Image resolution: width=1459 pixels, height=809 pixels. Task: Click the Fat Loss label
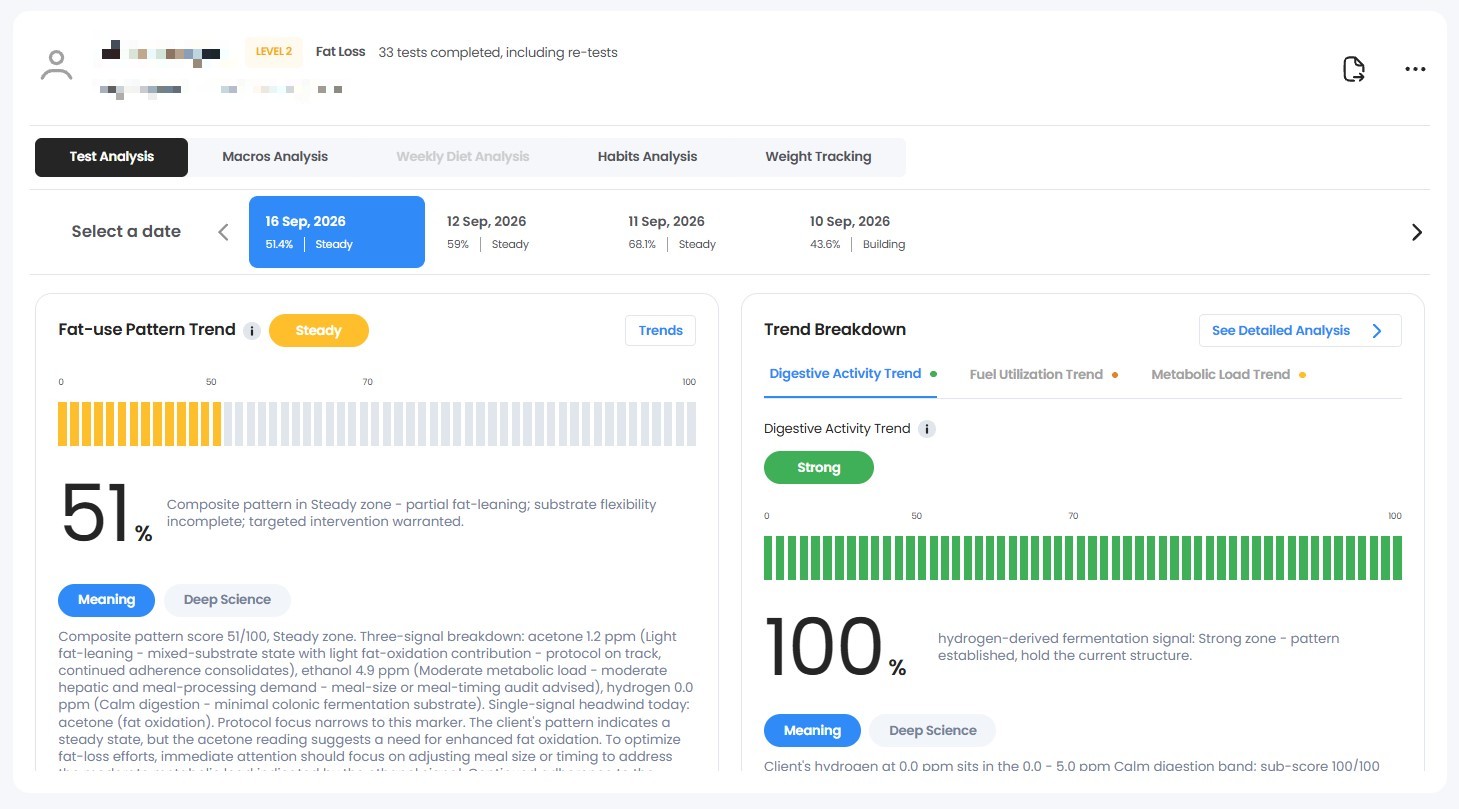(x=341, y=52)
